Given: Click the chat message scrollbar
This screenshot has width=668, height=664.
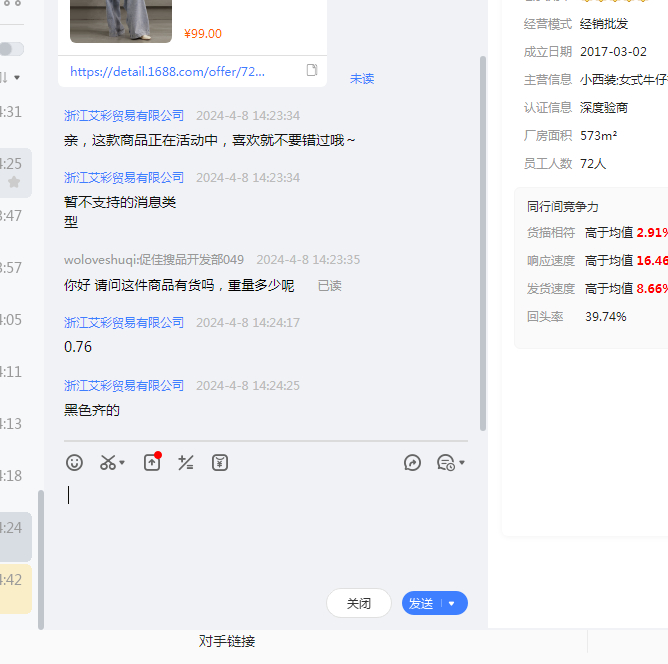Looking at the screenshot, I should click(x=483, y=240).
